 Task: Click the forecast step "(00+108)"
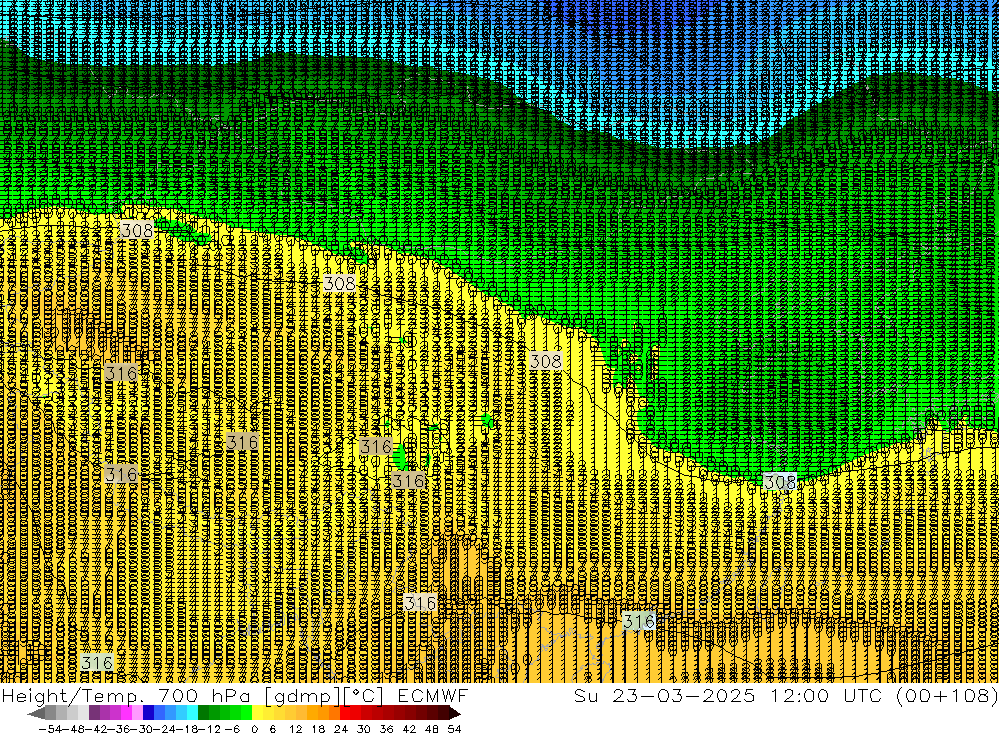pyautogui.click(x=947, y=695)
